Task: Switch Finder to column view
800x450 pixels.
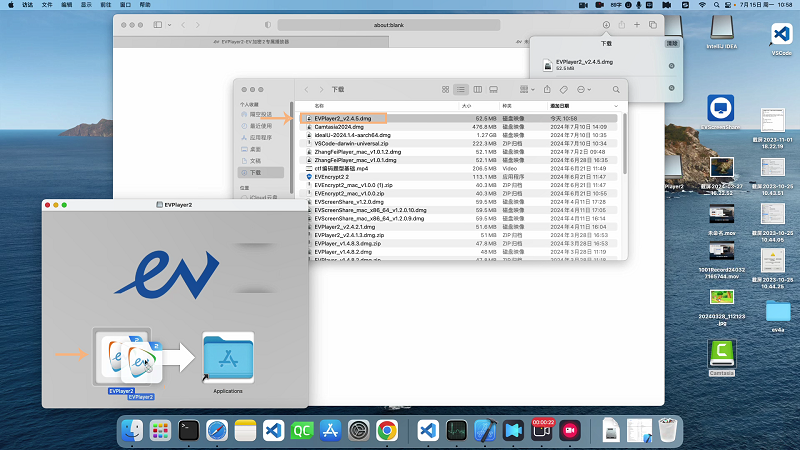Action: click(478, 89)
